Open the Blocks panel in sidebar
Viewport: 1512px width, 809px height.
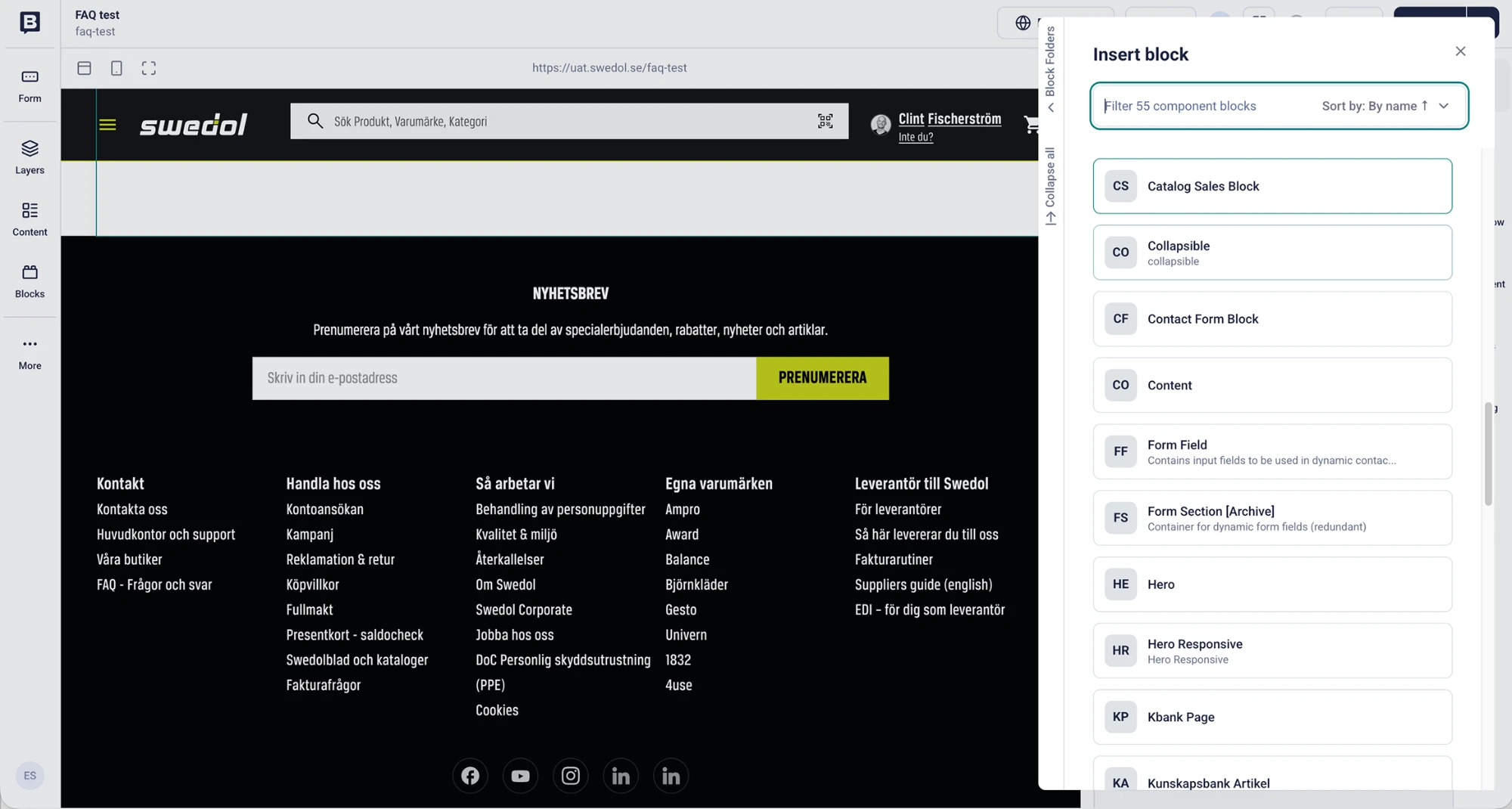coord(30,281)
